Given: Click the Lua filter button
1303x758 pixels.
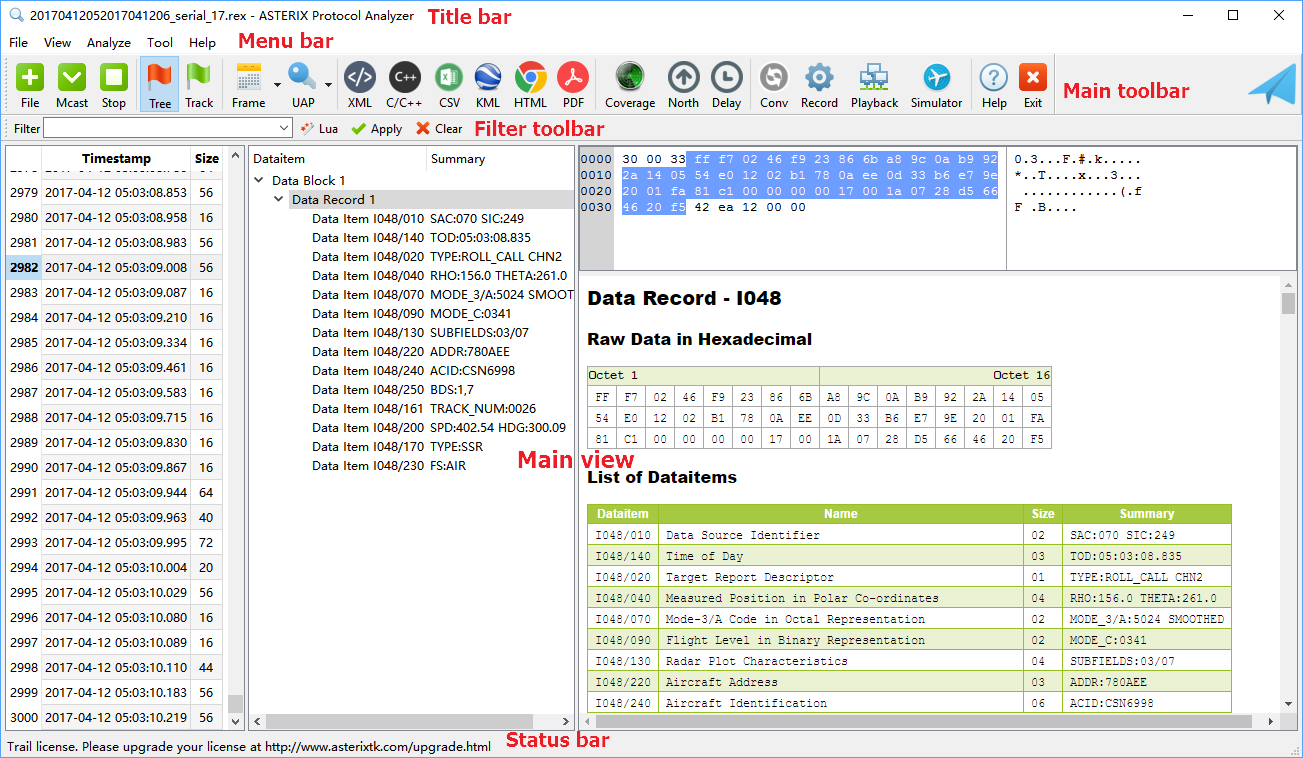Looking at the screenshot, I should (x=319, y=129).
